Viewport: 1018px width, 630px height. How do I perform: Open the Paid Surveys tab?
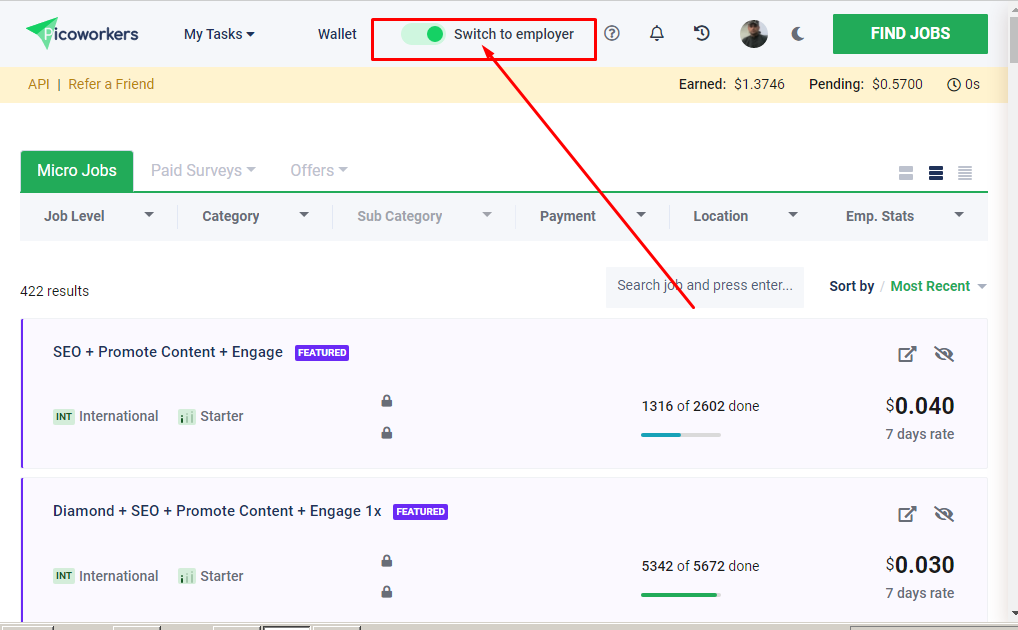[x=203, y=170]
